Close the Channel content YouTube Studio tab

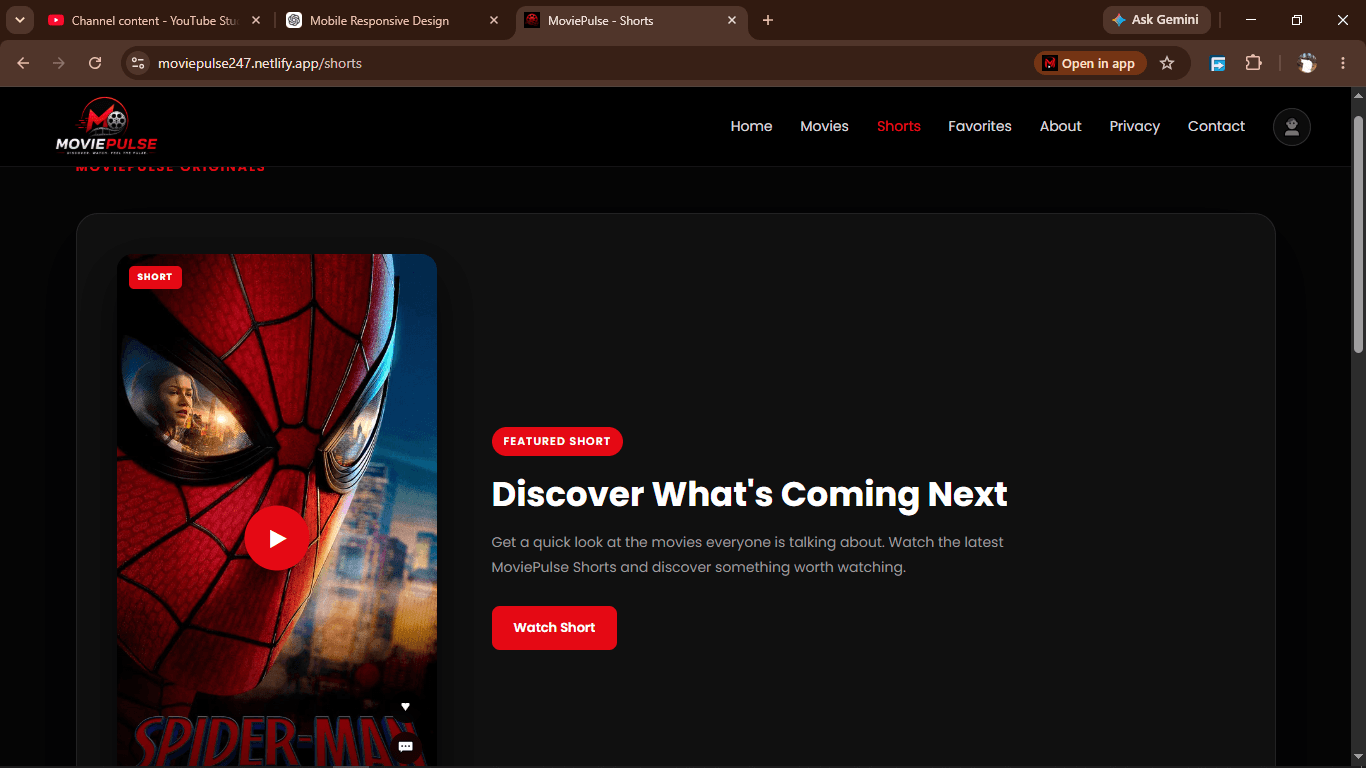[256, 20]
